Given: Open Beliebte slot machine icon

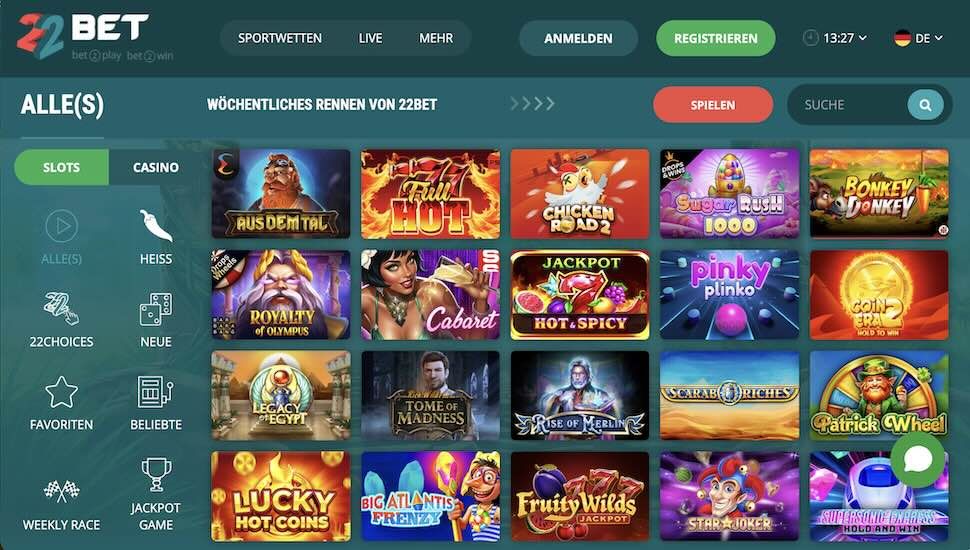Looking at the screenshot, I should tap(156, 392).
